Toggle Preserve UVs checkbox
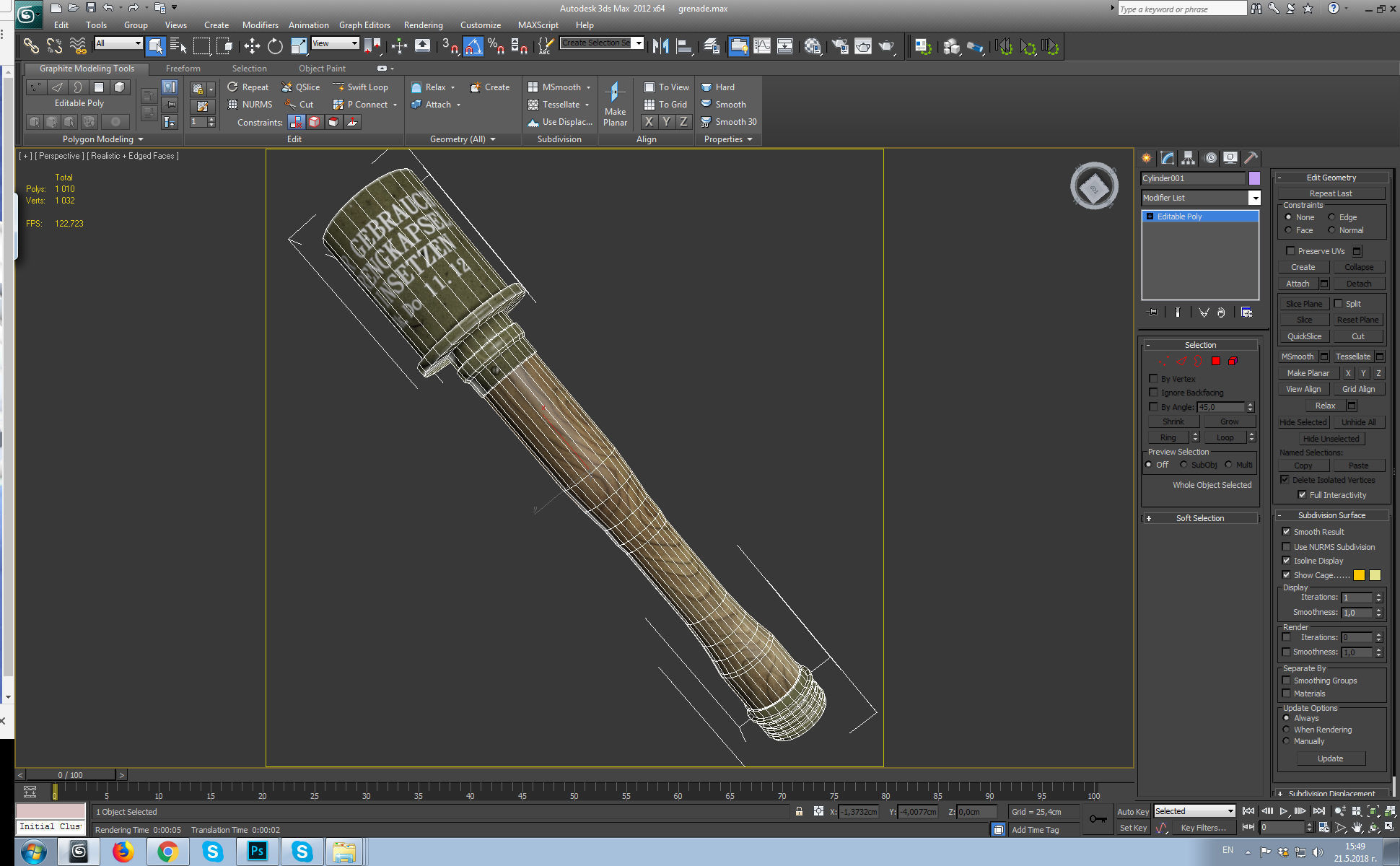 pos(1290,251)
